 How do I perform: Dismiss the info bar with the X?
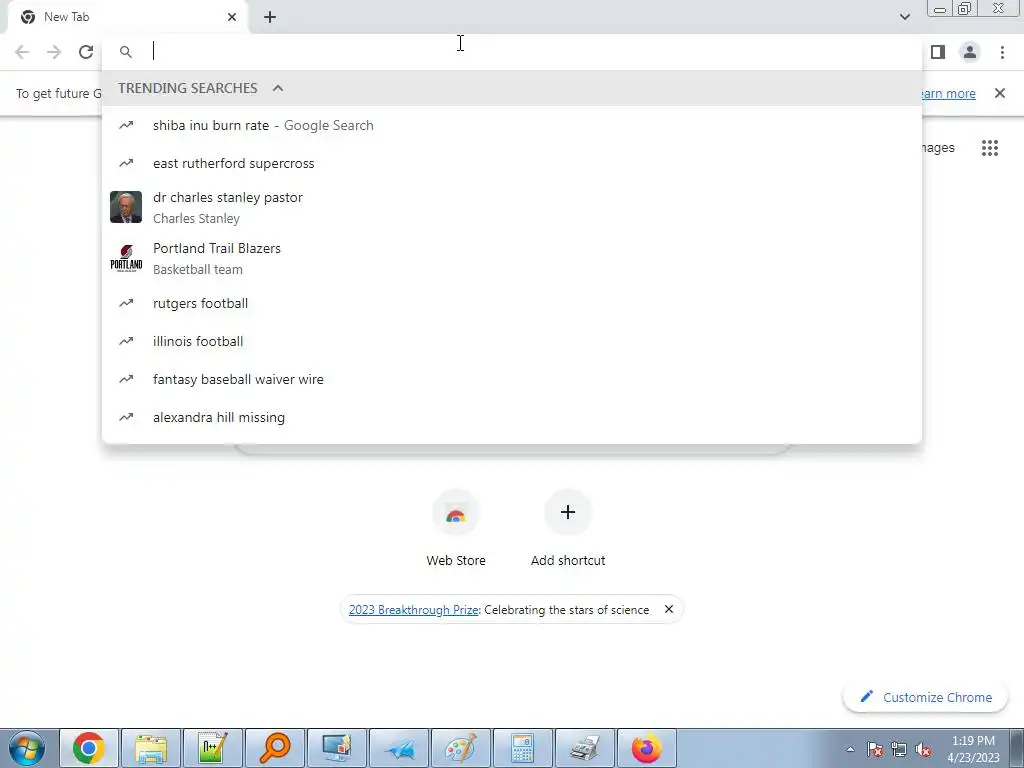[1000, 93]
